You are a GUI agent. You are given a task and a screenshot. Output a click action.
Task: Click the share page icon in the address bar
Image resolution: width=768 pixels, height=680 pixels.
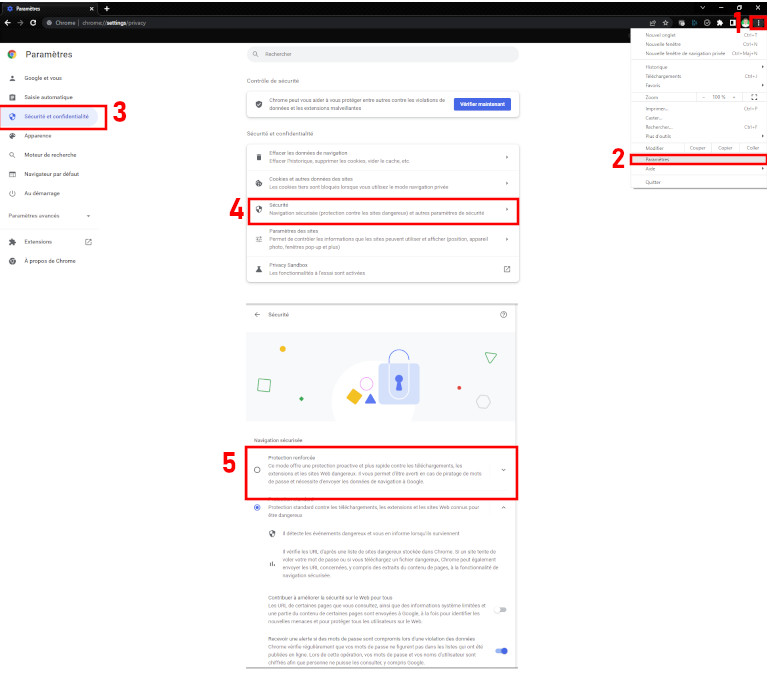pos(653,23)
